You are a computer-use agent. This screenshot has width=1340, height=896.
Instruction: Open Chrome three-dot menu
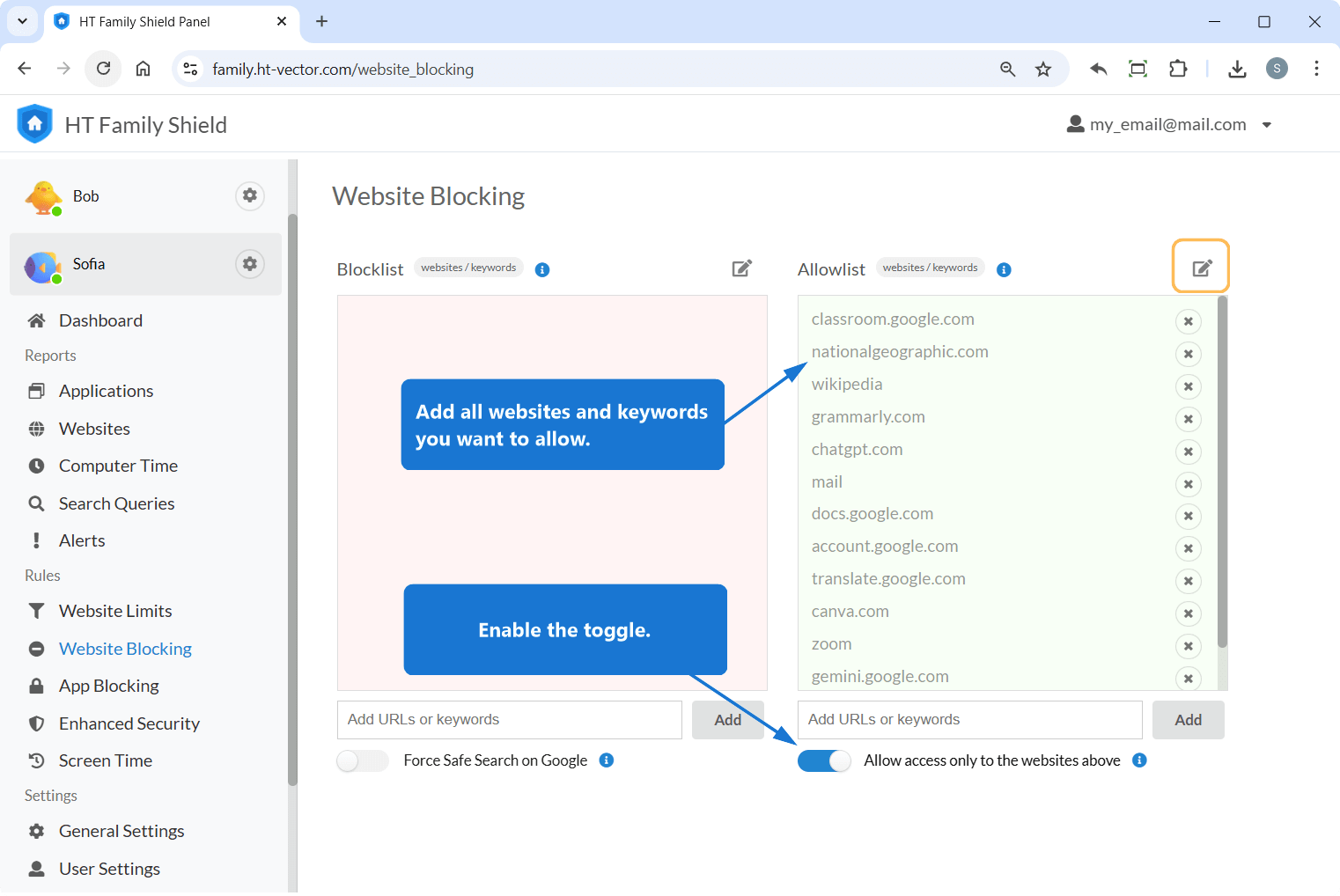coord(1316,69)
